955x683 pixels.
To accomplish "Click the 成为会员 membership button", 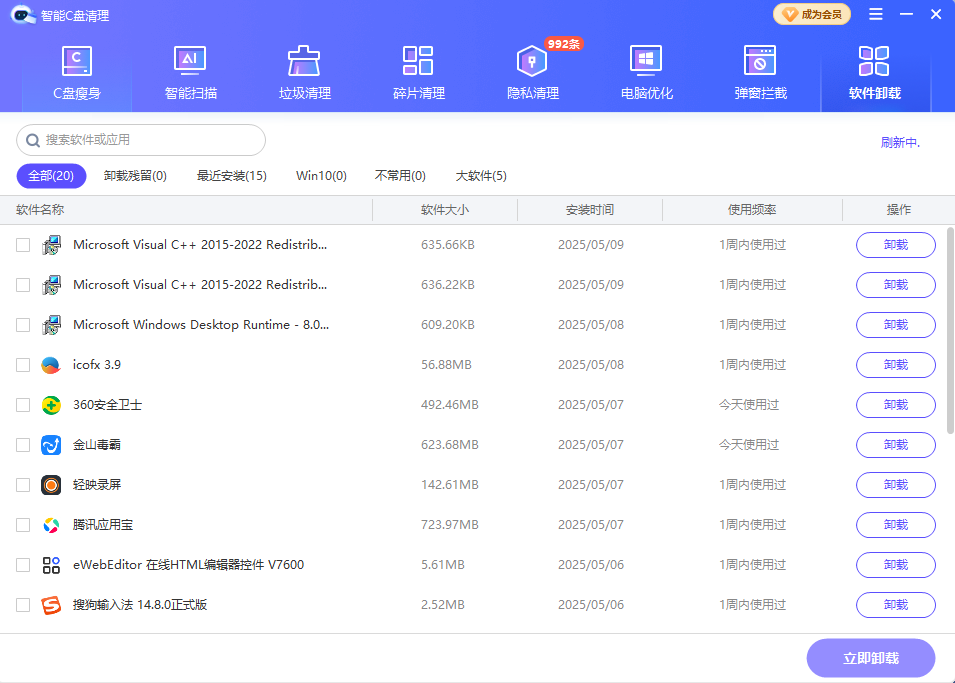I will 813,14.
